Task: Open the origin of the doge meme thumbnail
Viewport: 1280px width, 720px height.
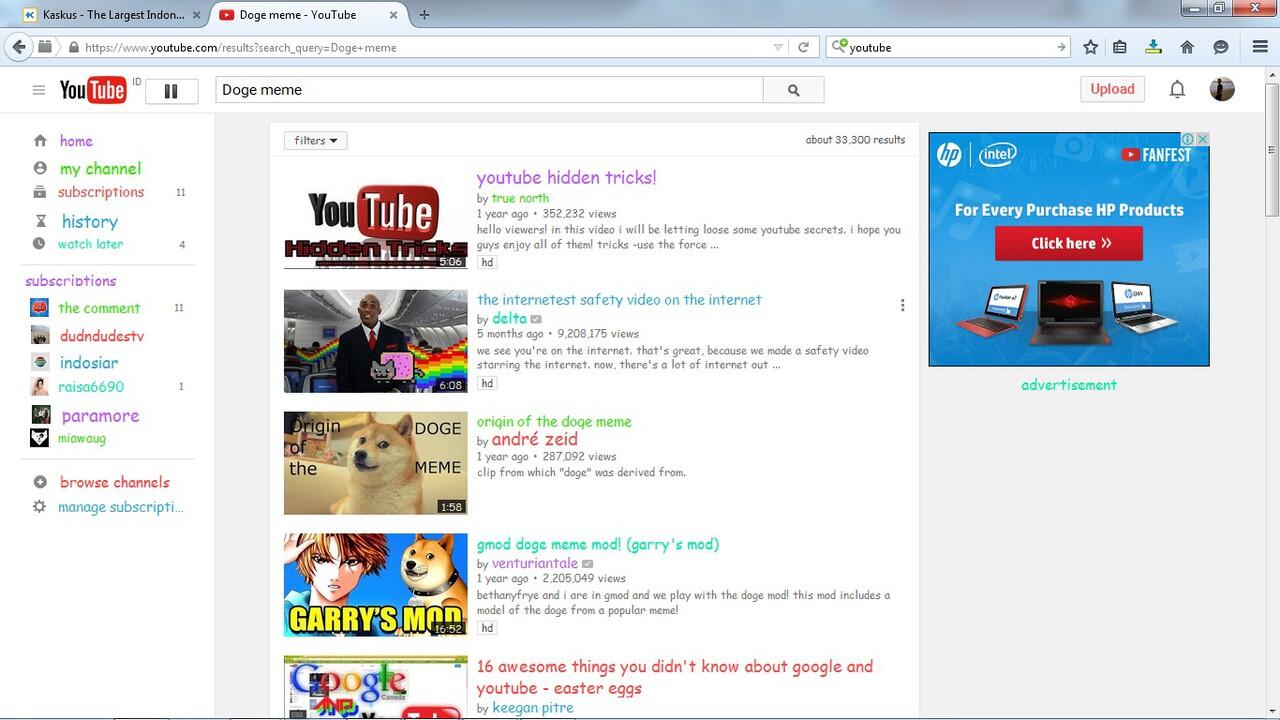Action: click(x=375, y=463)
